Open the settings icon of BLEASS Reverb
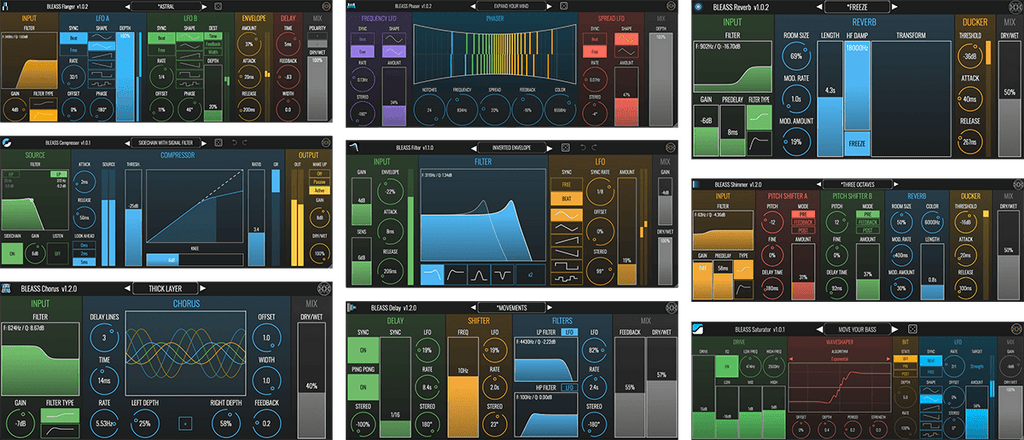 pos(1016,7)
